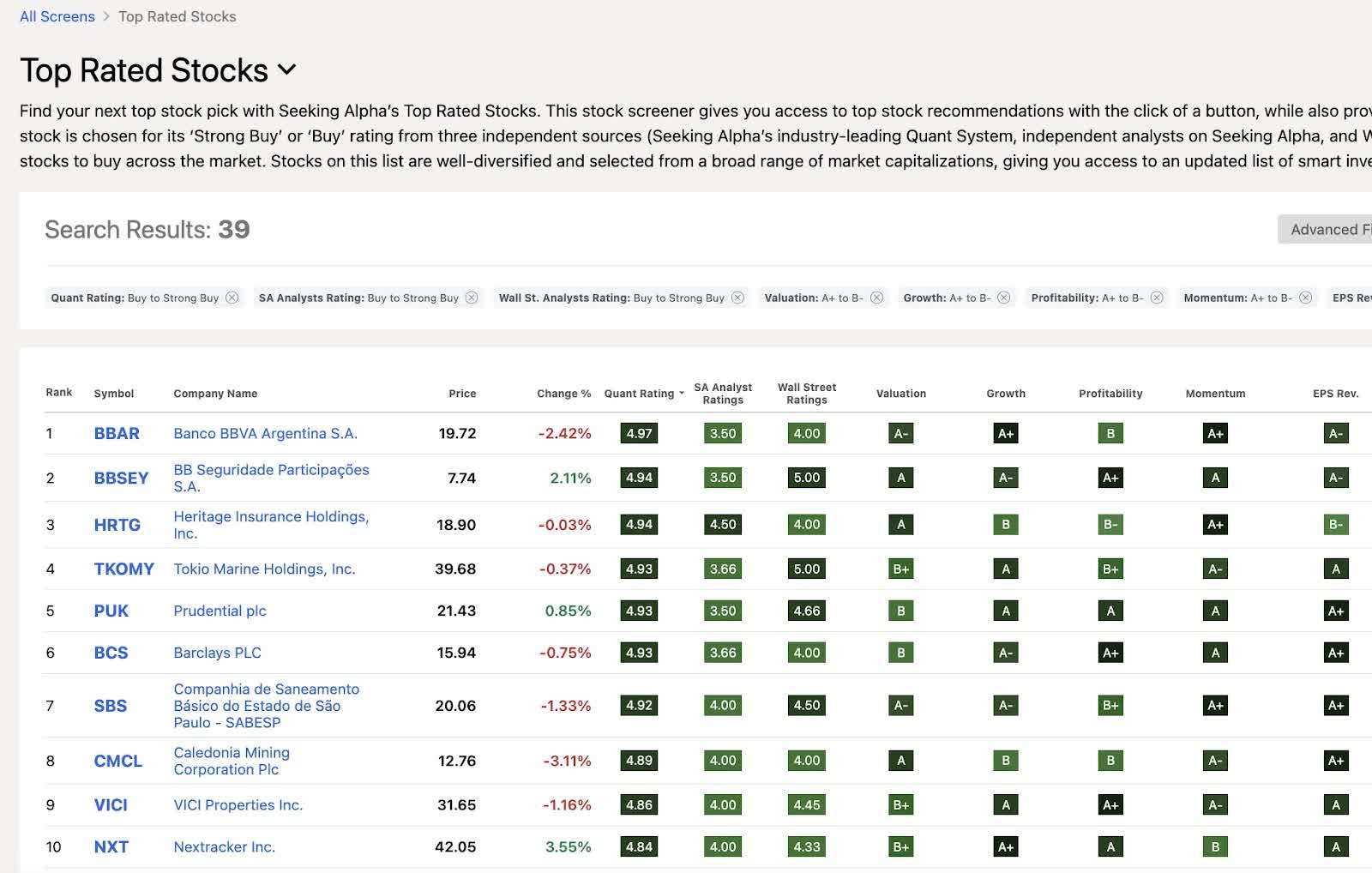
Task: Open Heritage Insurance Holdings company link
Action: click(x=271, y=525)
